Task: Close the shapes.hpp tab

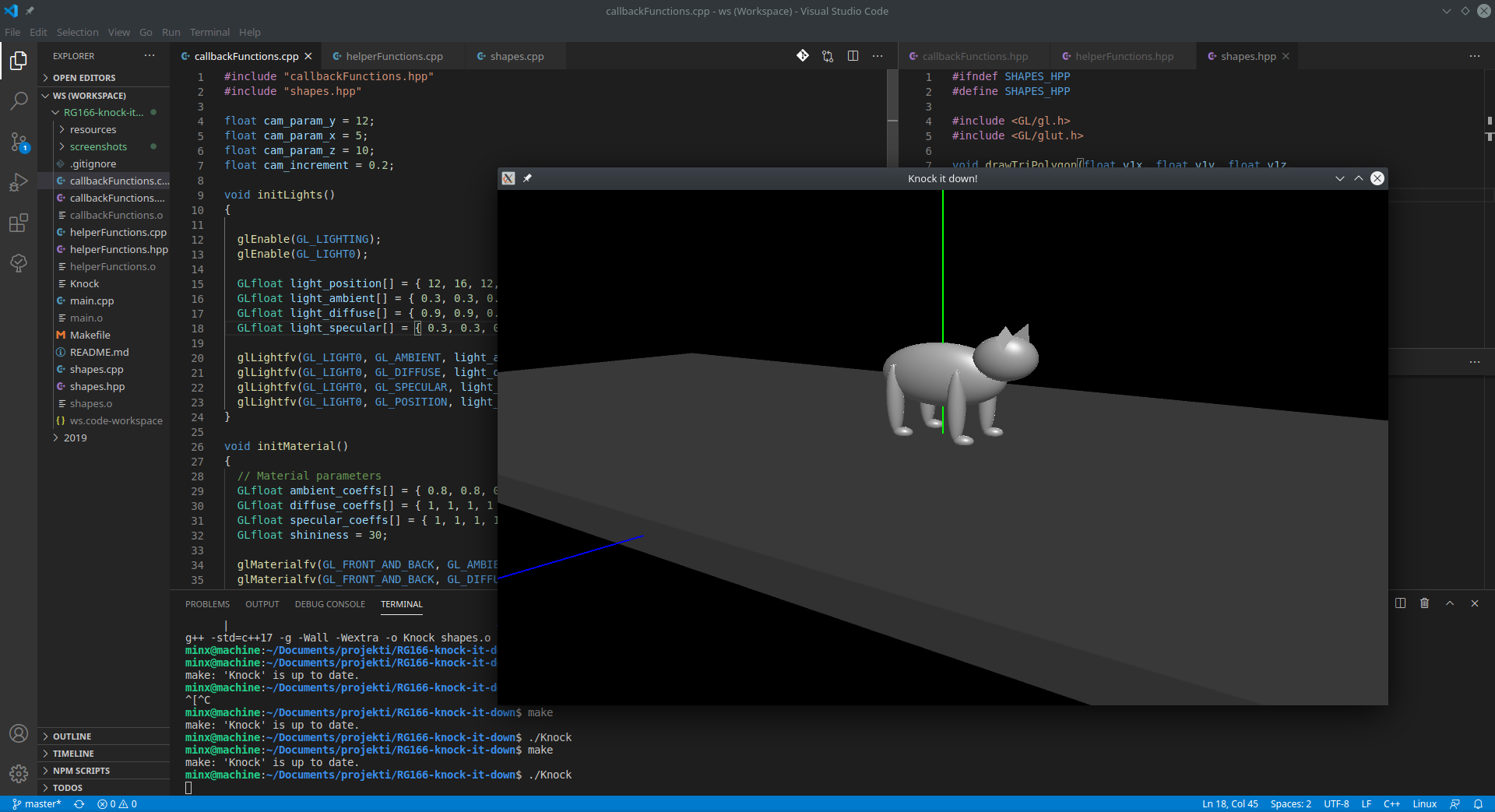Action: 1286,56
